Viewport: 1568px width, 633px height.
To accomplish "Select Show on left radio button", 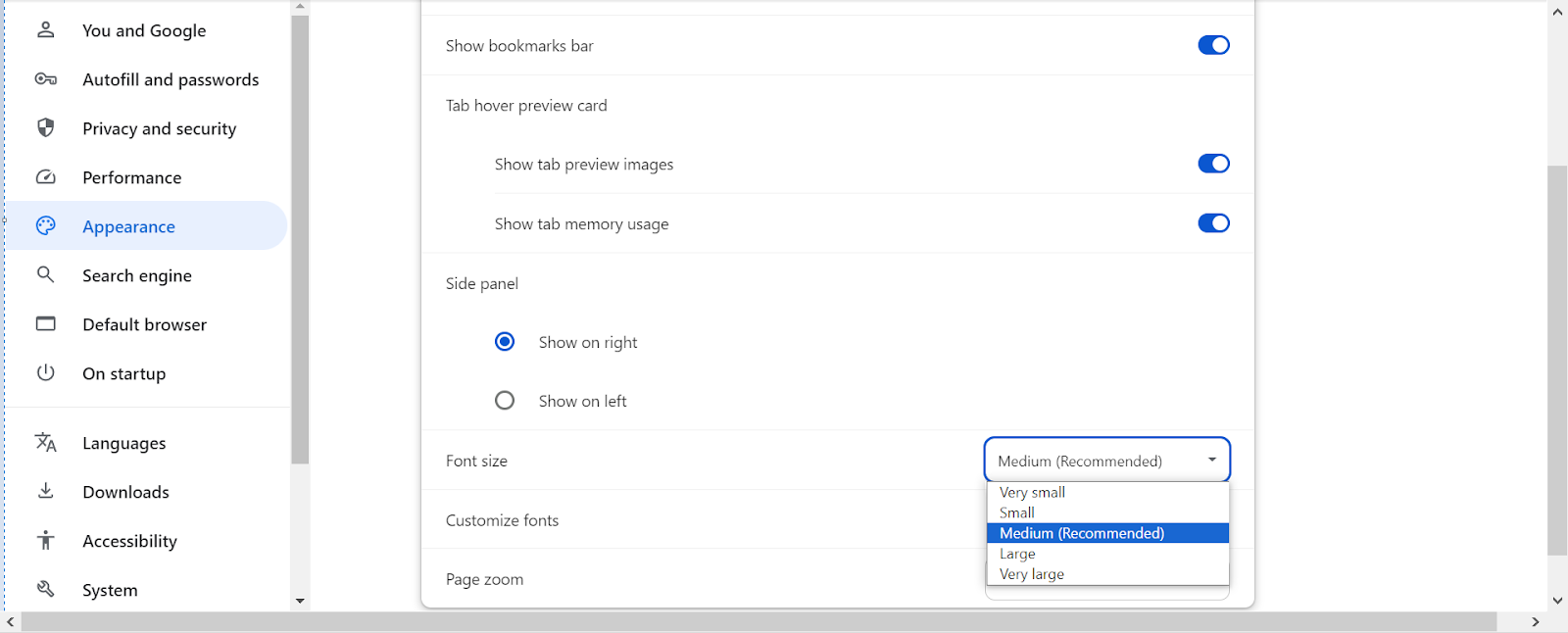I will pos(505,401).
